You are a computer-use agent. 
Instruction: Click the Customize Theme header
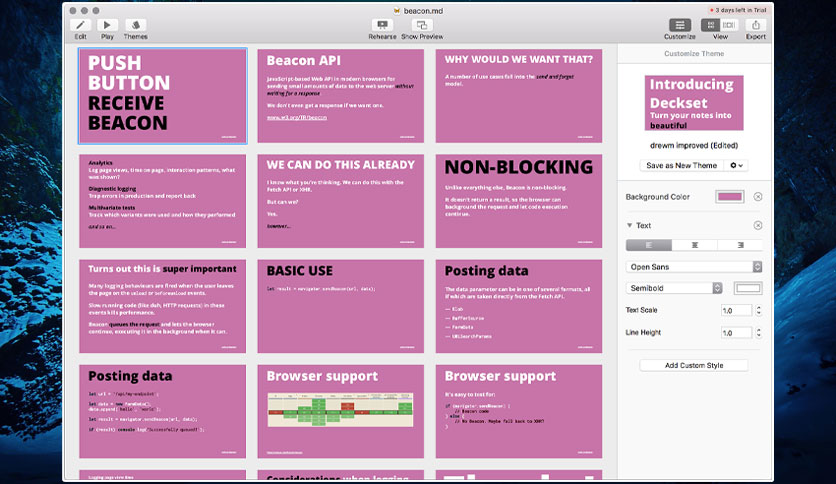694,53
